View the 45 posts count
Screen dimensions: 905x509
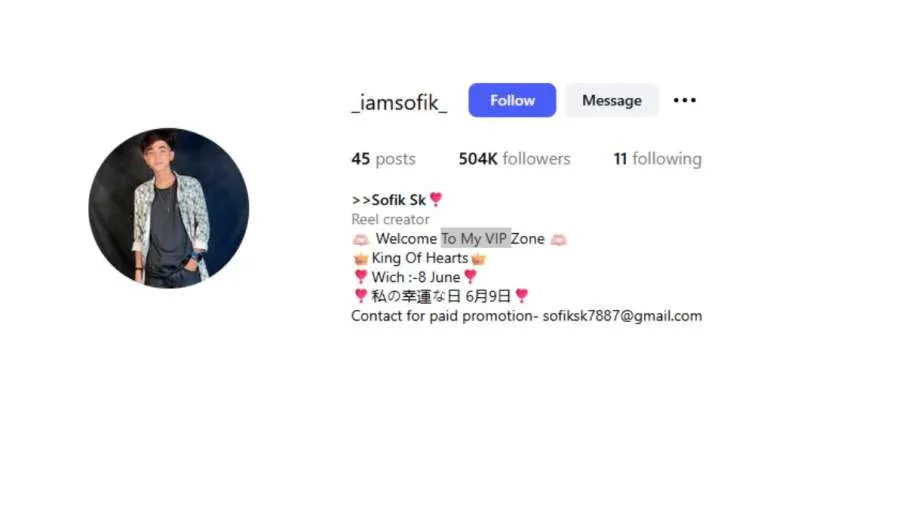pos(383,159)
